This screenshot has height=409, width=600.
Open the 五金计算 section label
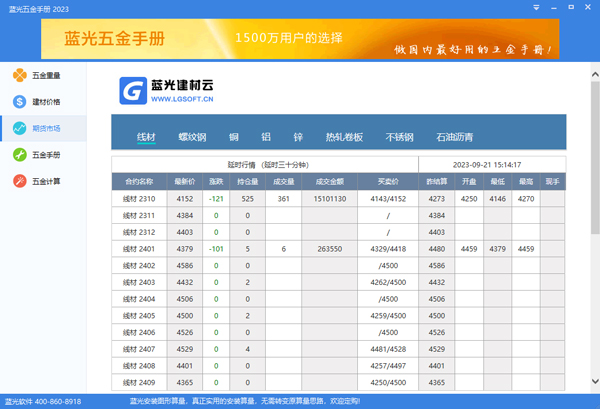coord(46,181)
